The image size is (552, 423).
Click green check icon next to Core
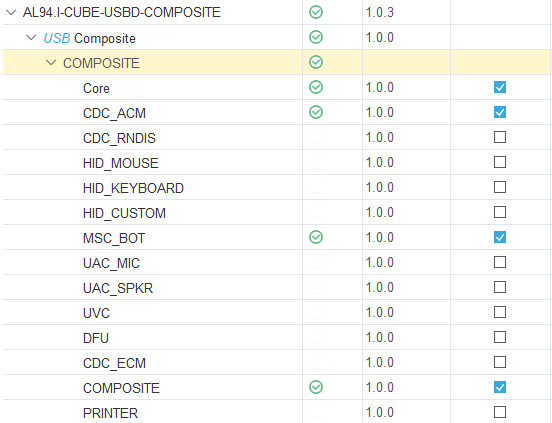(x=316, y=87)
